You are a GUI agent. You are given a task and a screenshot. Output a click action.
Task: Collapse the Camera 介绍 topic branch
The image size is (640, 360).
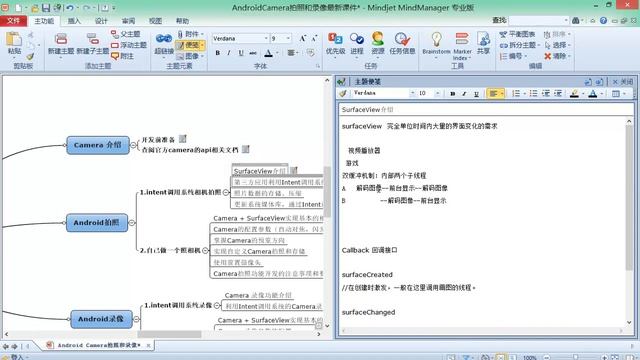point(133,145)
